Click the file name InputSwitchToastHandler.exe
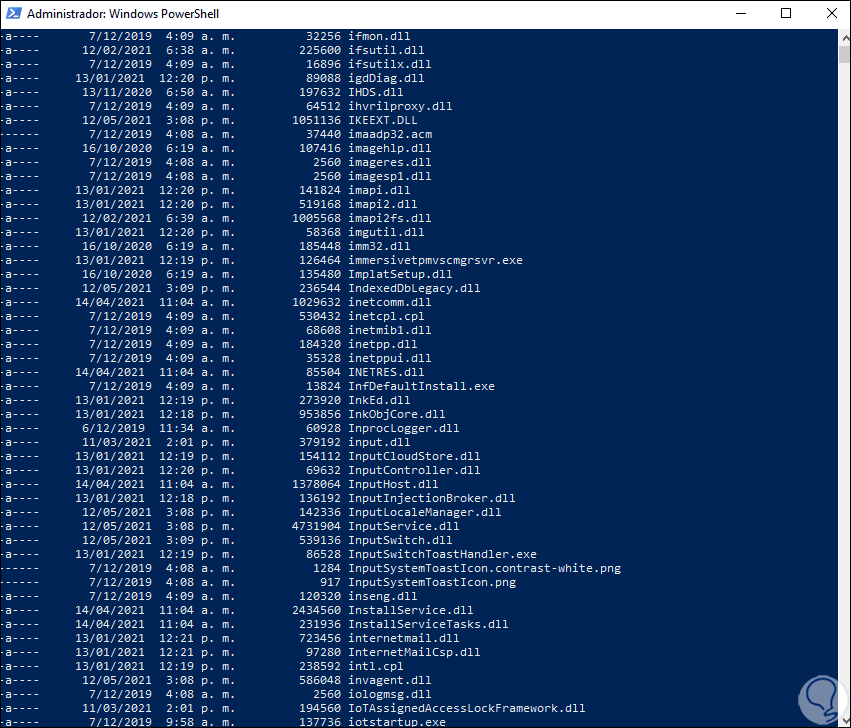Screen dimensions: 851x728 [442, 555]
